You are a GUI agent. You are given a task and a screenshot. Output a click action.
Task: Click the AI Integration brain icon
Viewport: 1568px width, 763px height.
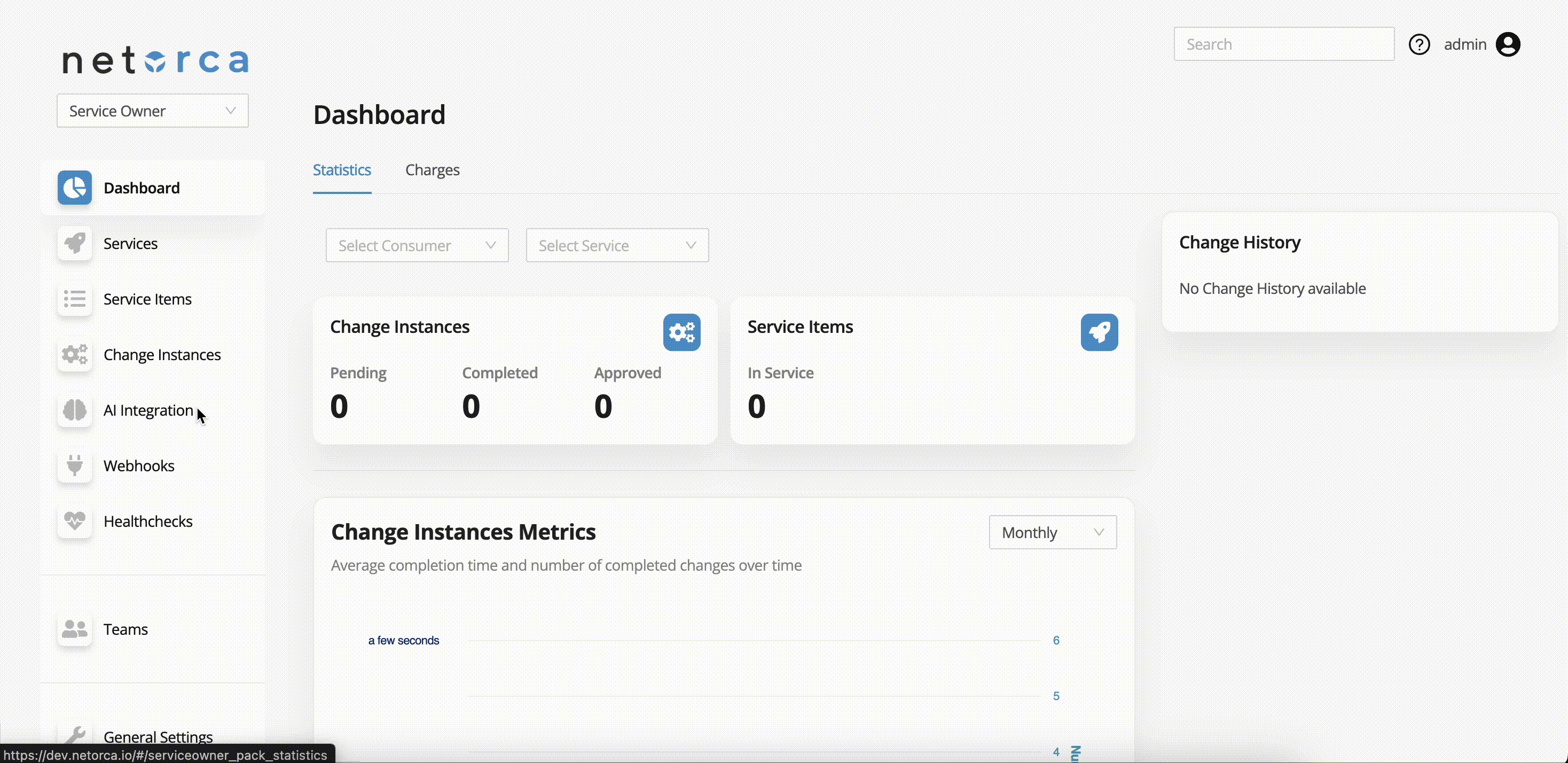pos(74,410)
